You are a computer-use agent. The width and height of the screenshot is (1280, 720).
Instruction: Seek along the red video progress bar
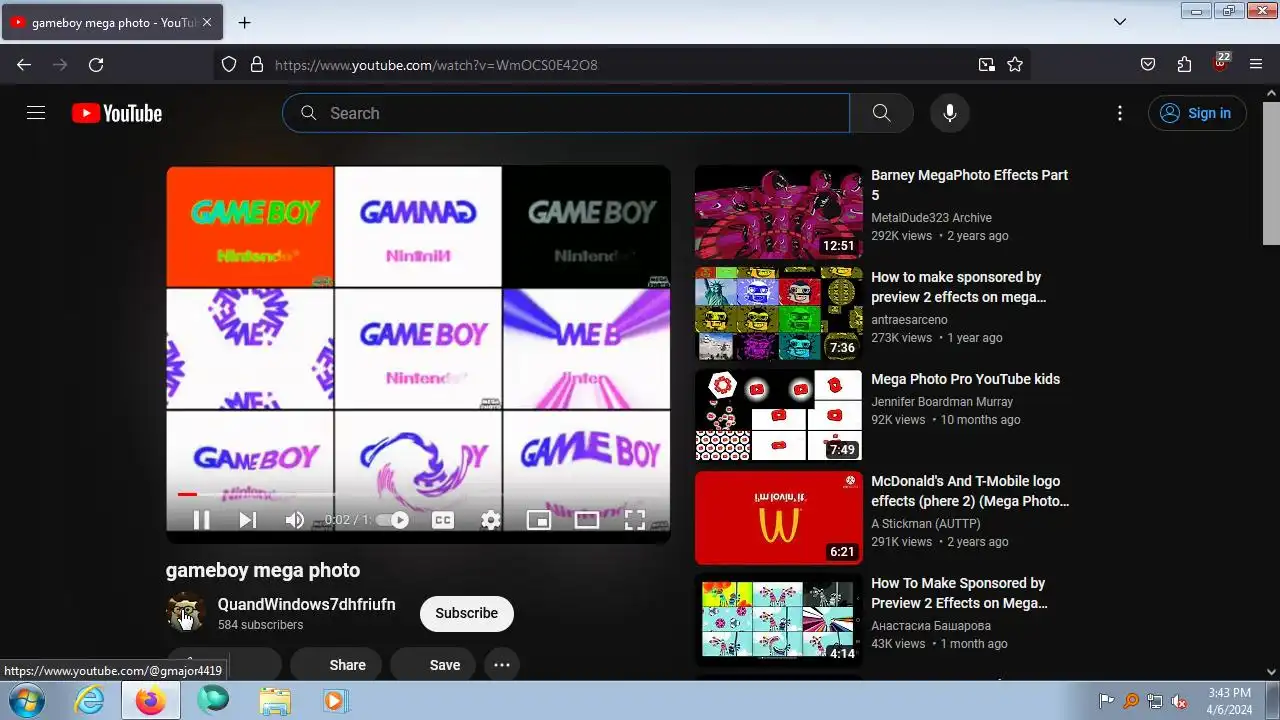418,494
